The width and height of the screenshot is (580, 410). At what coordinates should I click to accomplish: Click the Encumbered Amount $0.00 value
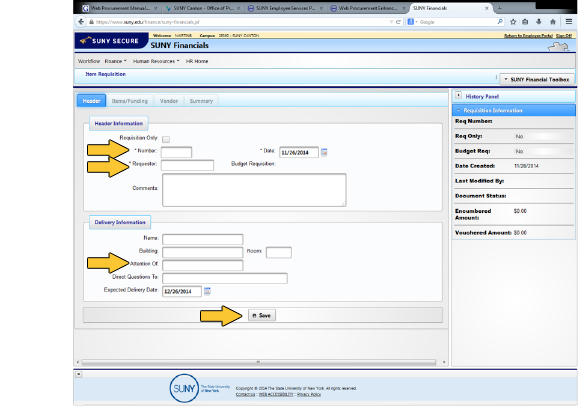click(520, 211)
